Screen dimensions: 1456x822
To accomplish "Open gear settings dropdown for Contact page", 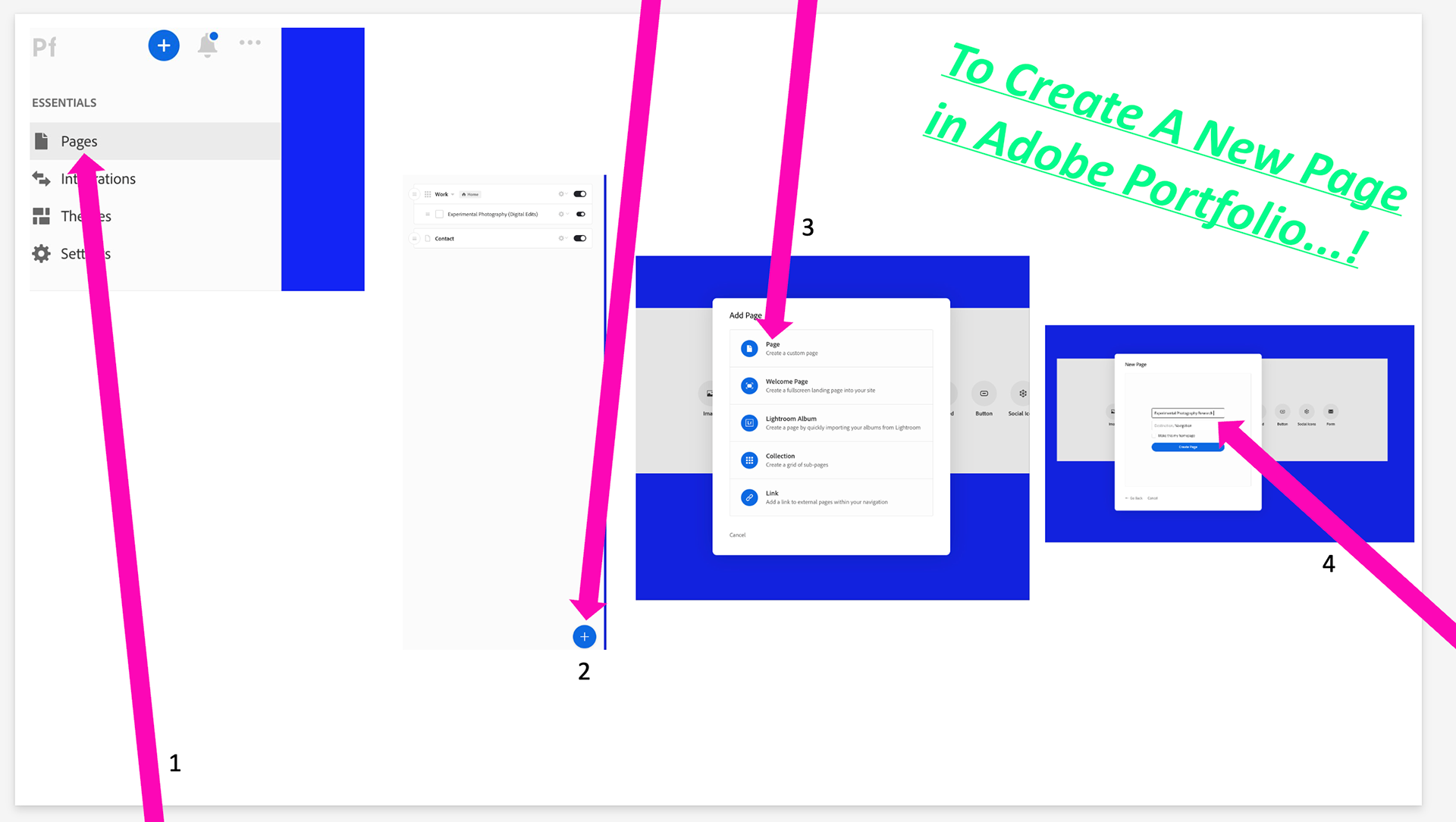I will [562, 238].
